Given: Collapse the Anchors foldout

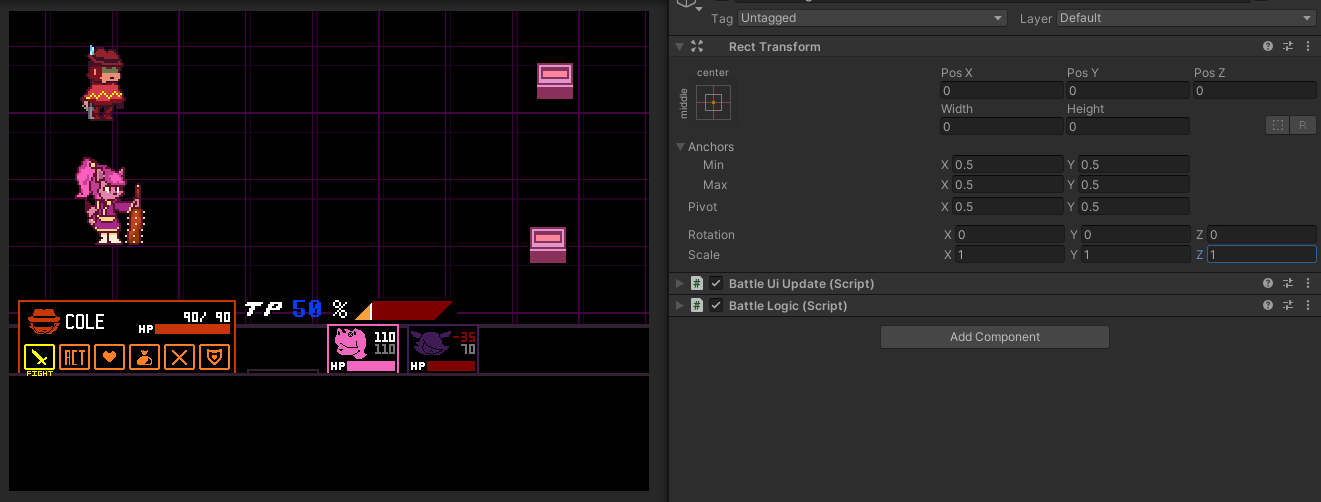Looking at the screenshot, I should (680, 147).
